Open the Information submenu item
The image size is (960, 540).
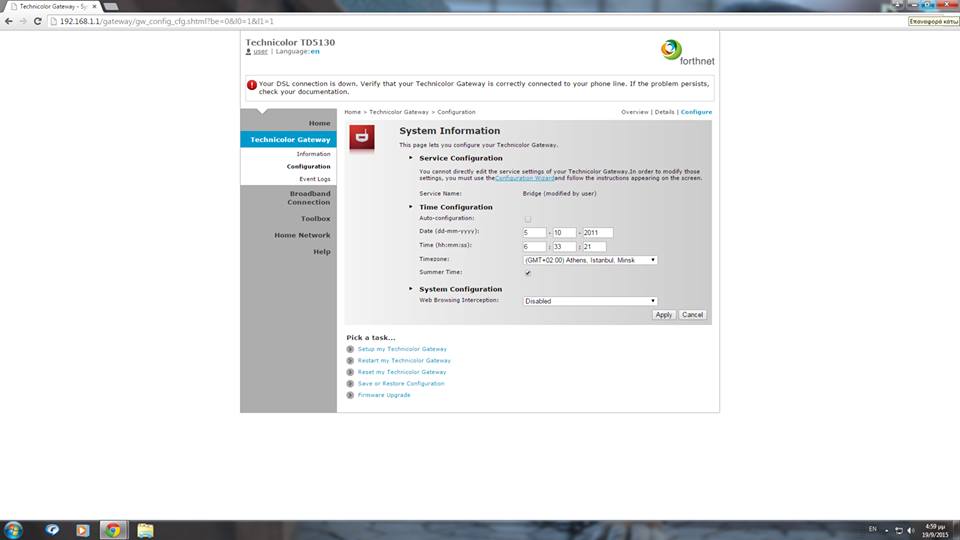pos(313,154)
